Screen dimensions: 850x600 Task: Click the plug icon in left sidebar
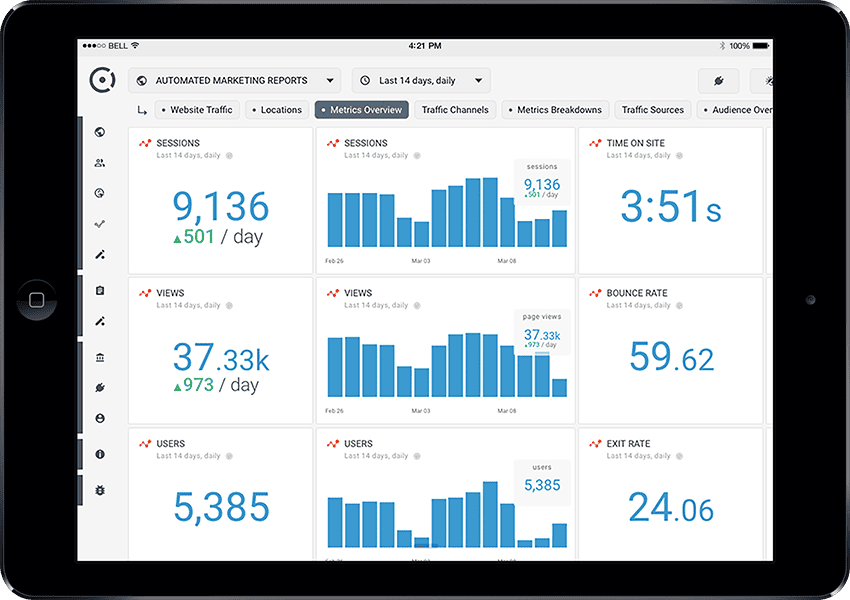[100, 388]
